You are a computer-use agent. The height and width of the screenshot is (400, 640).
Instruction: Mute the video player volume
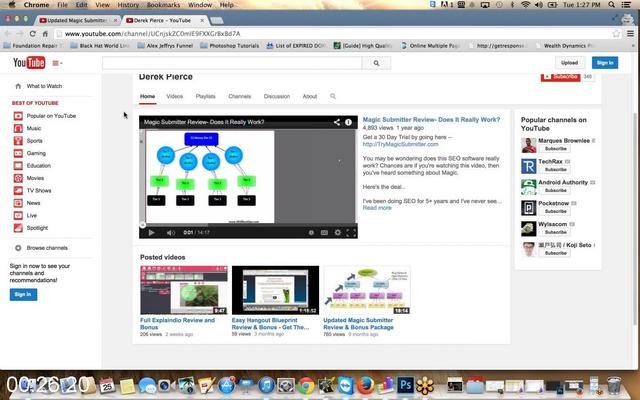point(170,233)
